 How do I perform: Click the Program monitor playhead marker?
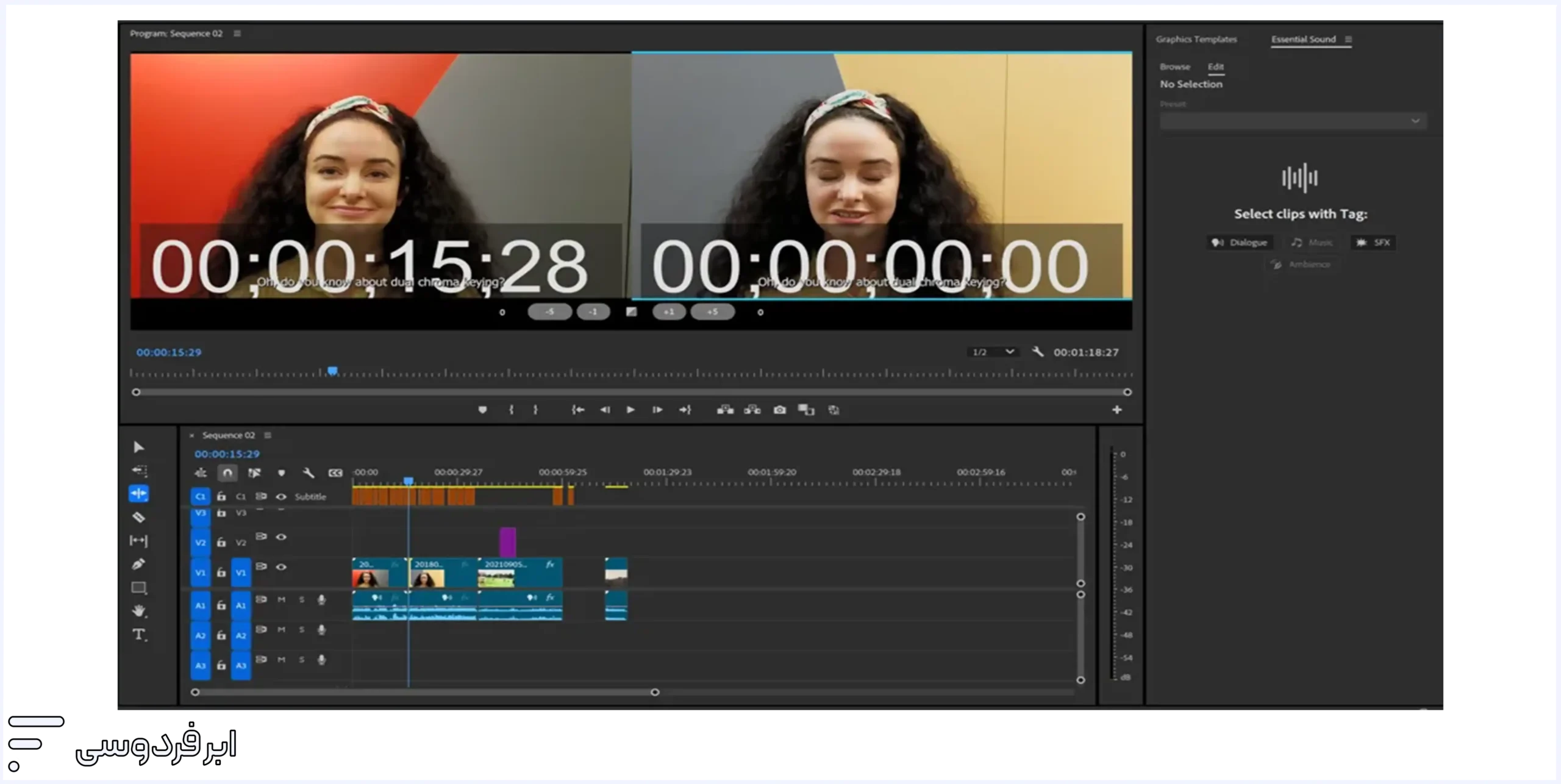pos(332,371)
